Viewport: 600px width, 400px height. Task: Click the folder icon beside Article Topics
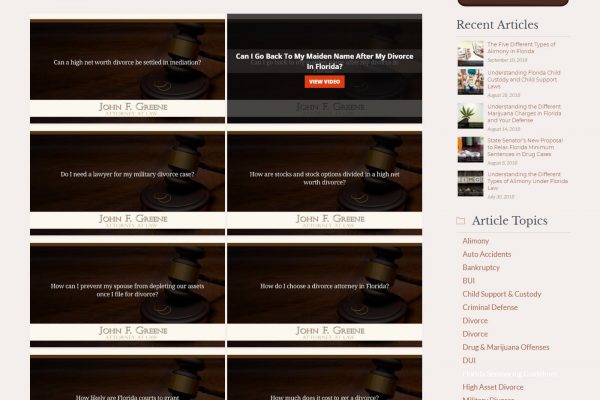point(460,220)
